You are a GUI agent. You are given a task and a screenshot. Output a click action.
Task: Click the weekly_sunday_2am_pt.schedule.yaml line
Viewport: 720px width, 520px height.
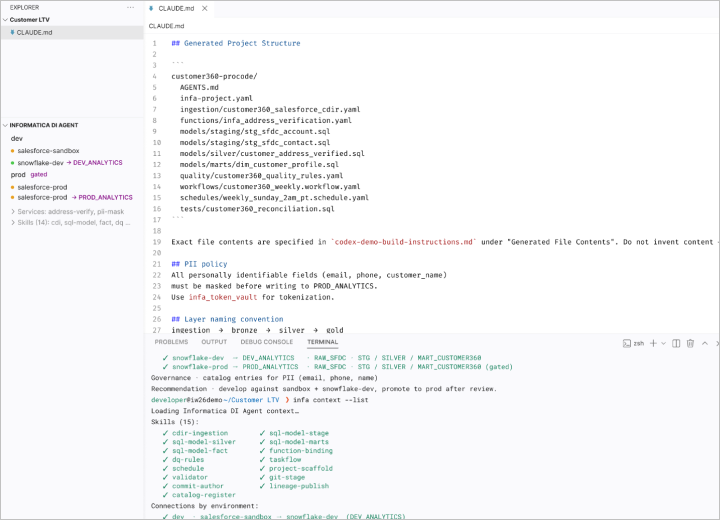pyautogui.click(x=274, y=198)
